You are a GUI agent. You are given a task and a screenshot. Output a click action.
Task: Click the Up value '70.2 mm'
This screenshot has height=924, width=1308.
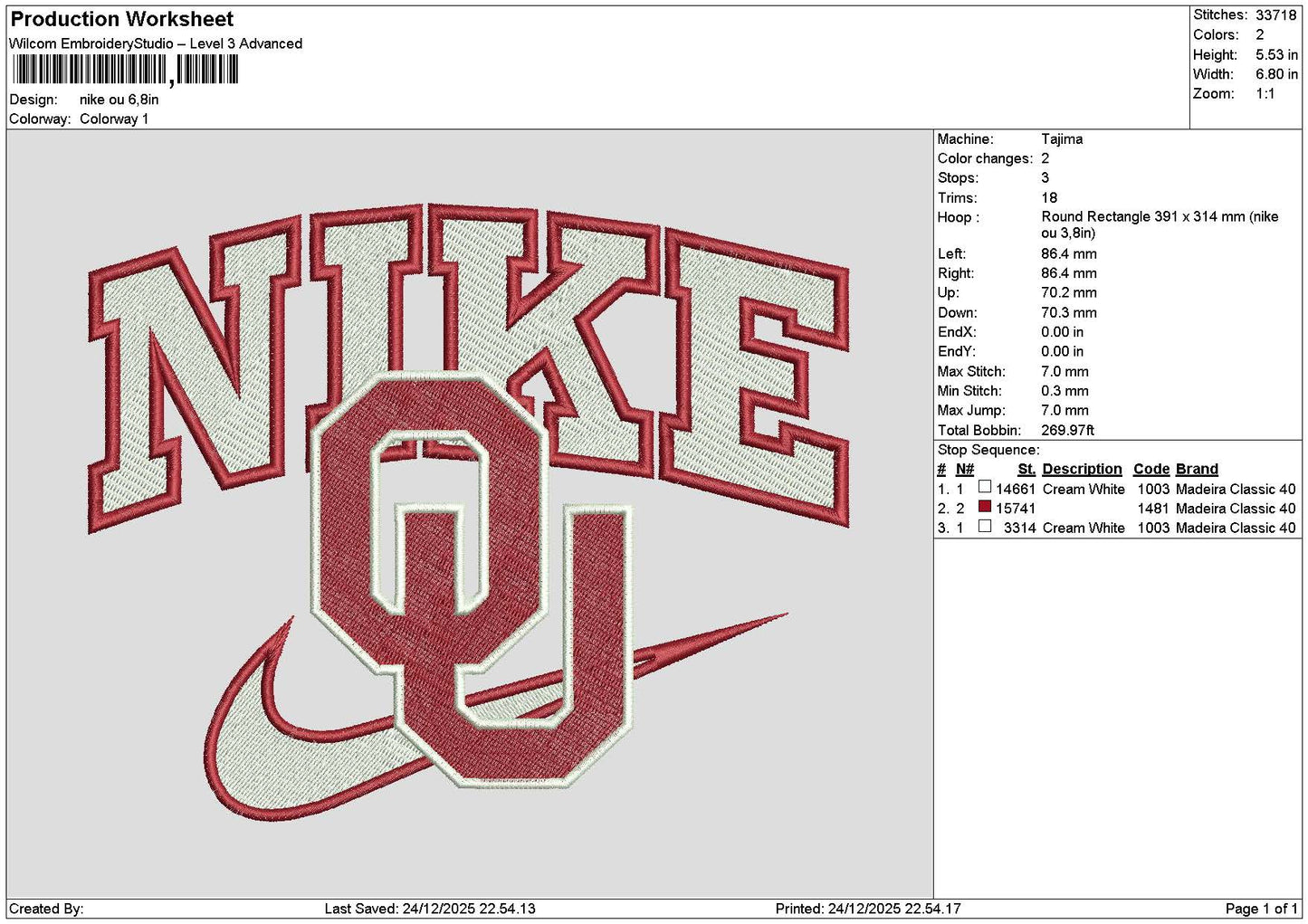coord(1069,293)
